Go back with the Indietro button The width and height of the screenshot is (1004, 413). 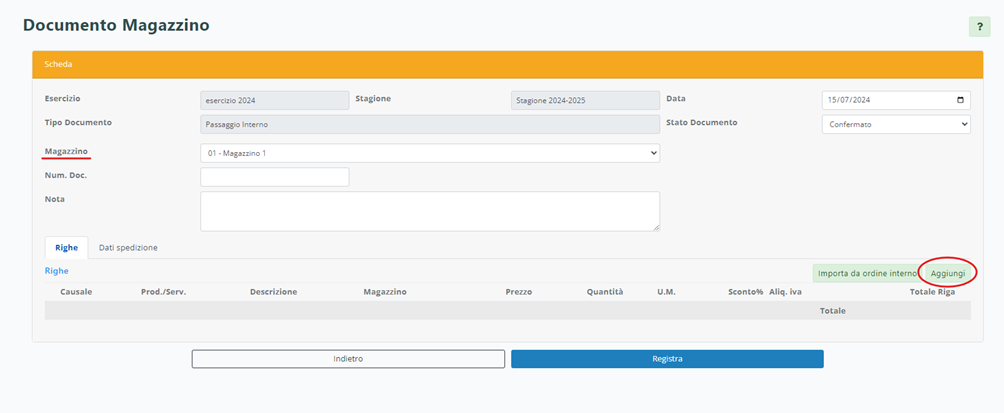(x=348, y=359)
